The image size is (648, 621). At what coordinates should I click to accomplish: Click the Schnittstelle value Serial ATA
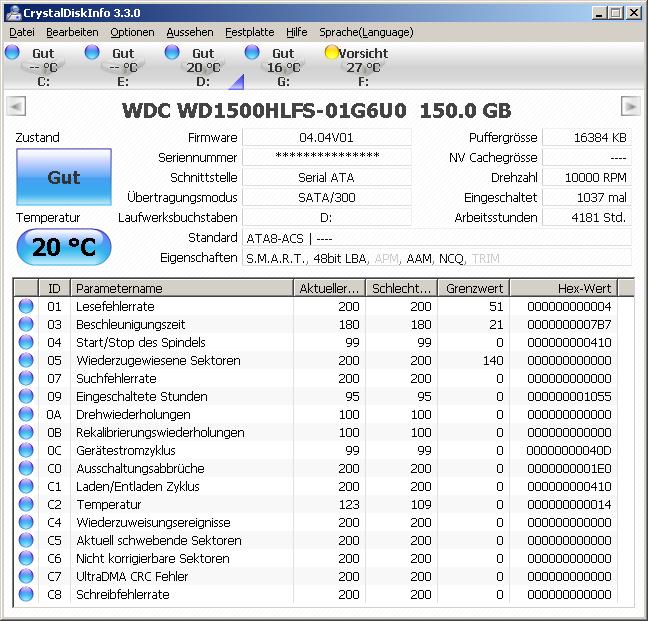coord(326,178)
